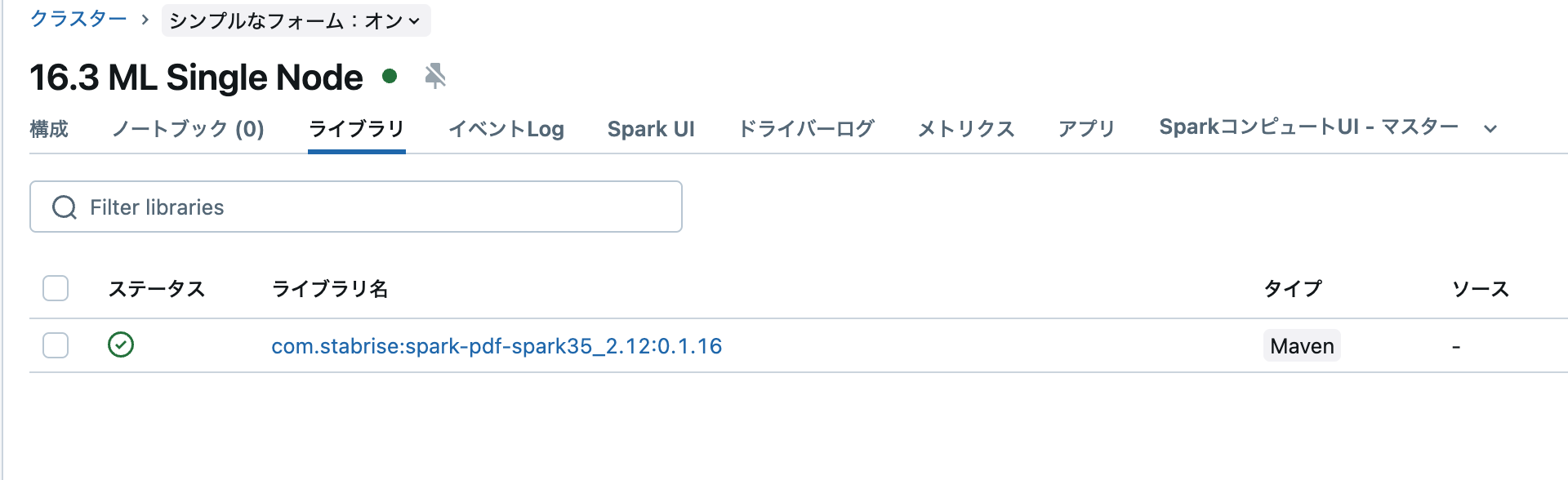Open the メトリクス tab
Screen dimensions: 1568x480
[964, 128]
